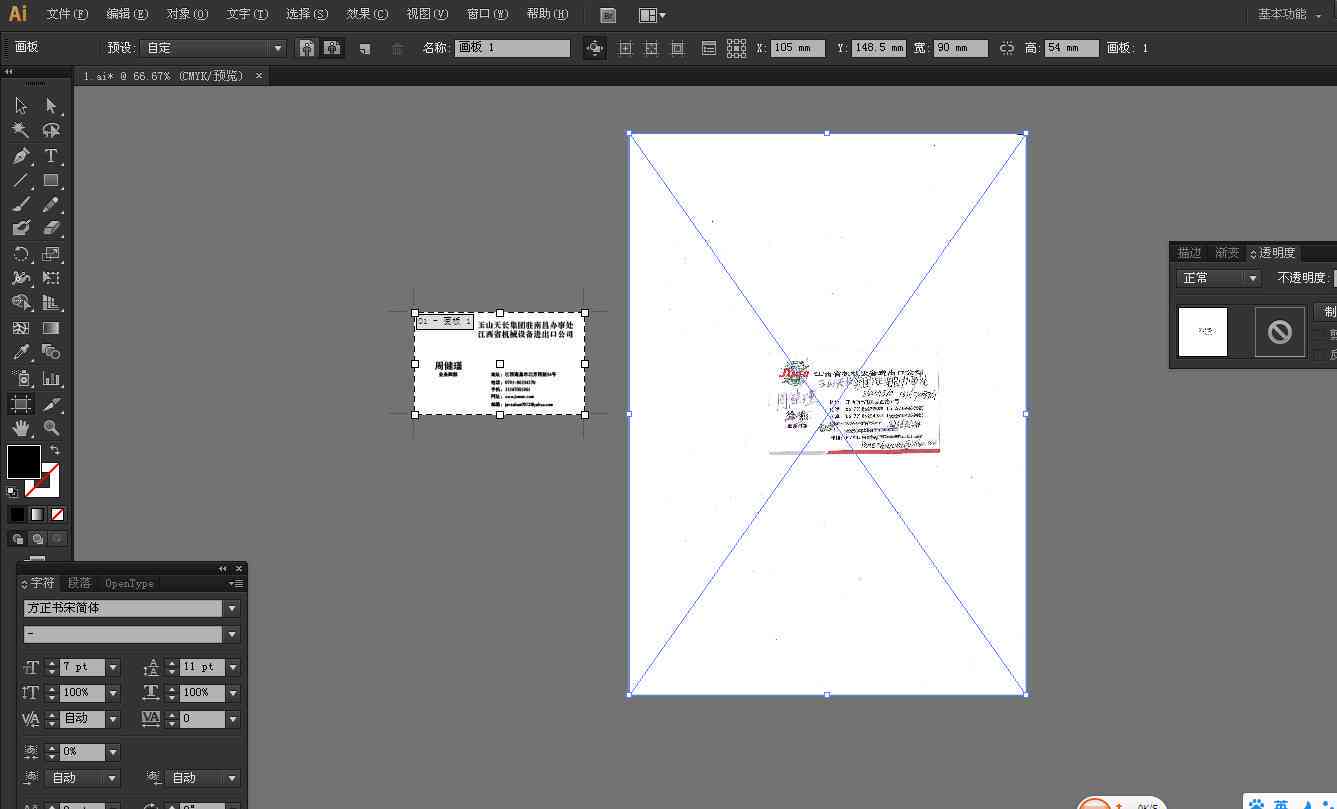Click the Bridge (Br) button
The image size is (1337, 809).
tap(608, 15)
